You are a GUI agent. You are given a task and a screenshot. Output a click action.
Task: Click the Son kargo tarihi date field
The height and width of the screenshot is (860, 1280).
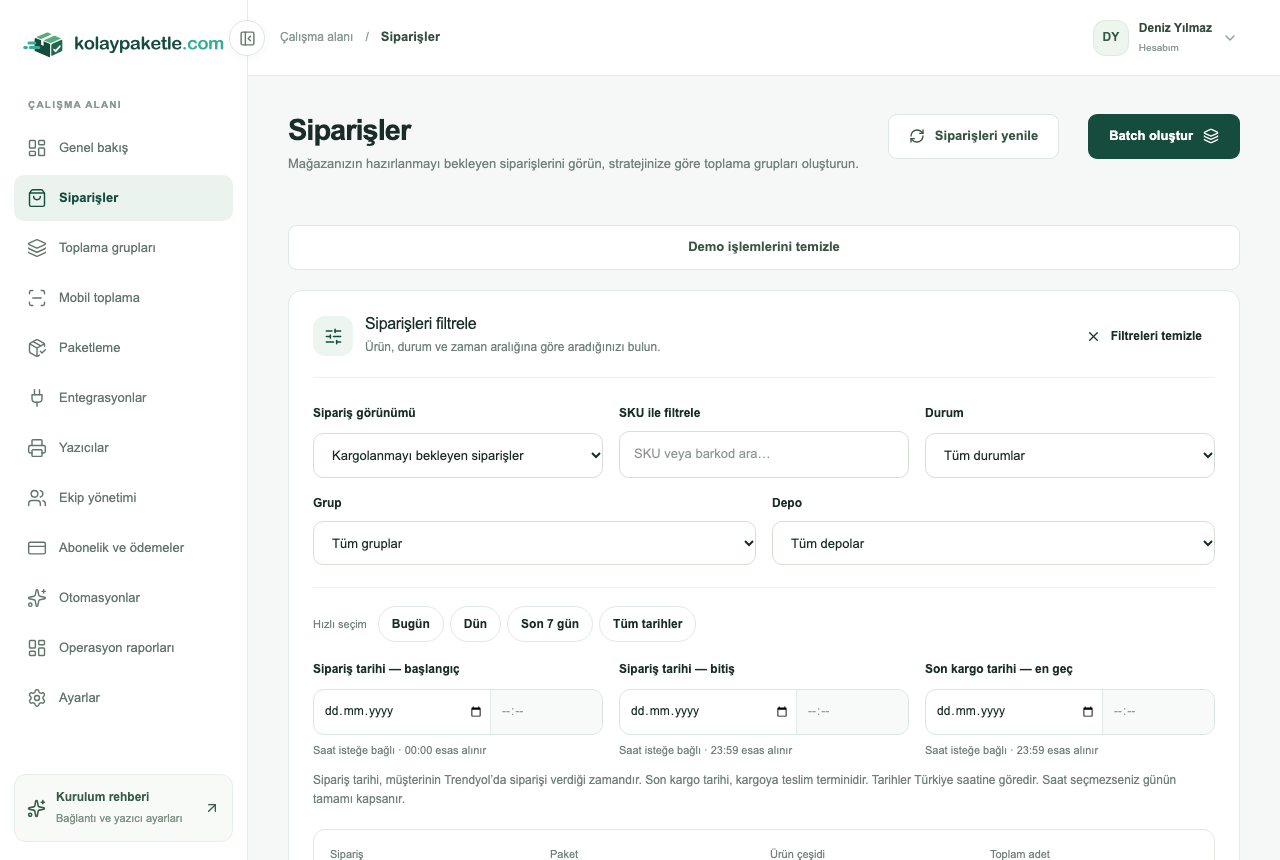tap(1014, 712)
